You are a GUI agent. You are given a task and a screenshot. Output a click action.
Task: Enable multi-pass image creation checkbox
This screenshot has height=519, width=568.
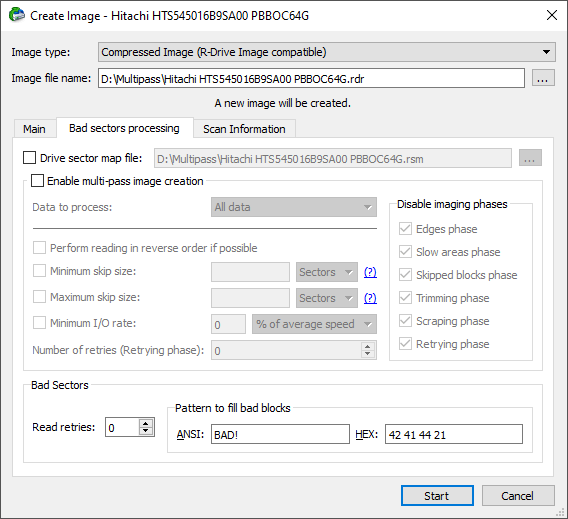(x=37, y=181)
